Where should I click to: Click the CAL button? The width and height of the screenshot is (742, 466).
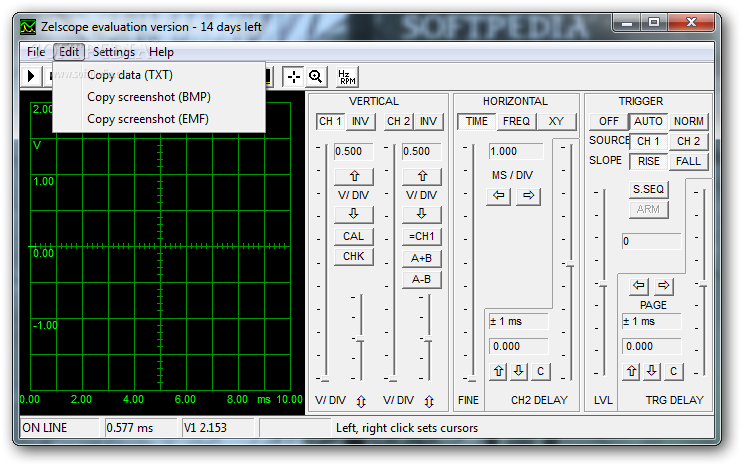354,236
